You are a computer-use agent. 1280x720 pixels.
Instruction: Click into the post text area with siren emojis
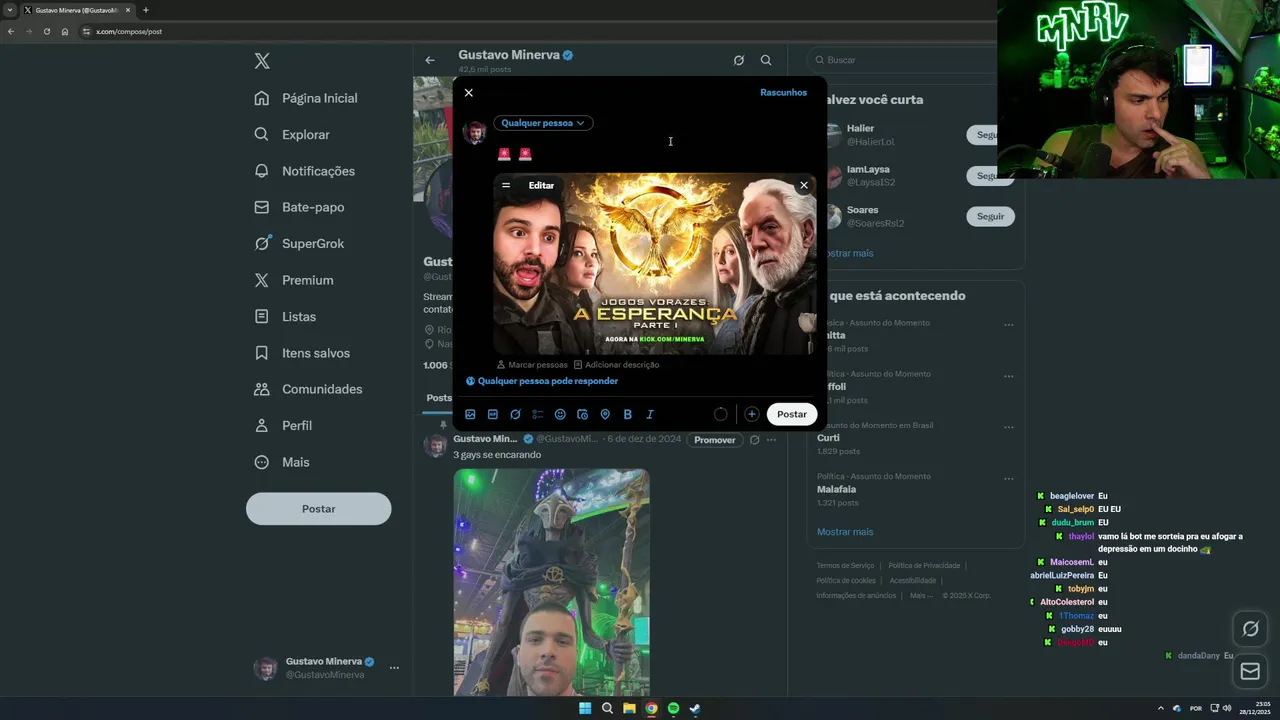[x=655, y=154]
